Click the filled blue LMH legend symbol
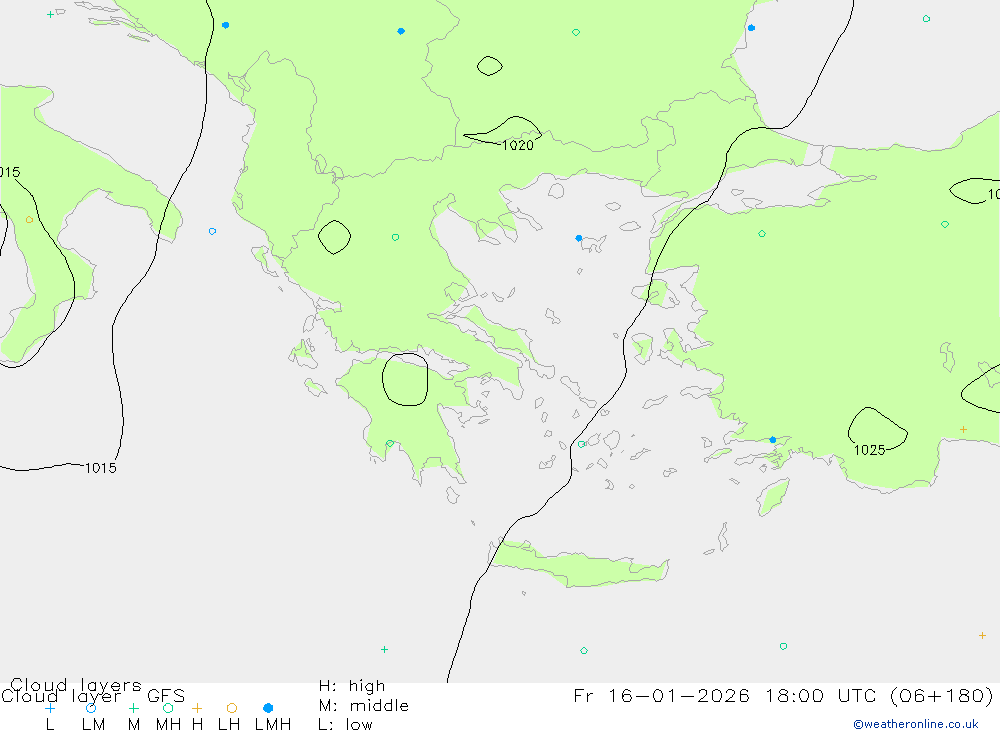This screenshot has height=733, width=1000. [x=268, y=708]
